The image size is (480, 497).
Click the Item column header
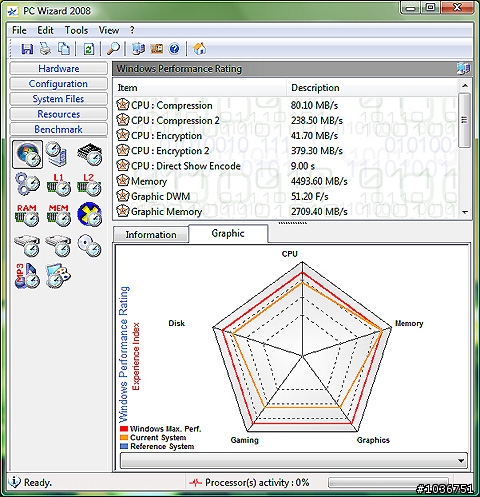(200, 88)
